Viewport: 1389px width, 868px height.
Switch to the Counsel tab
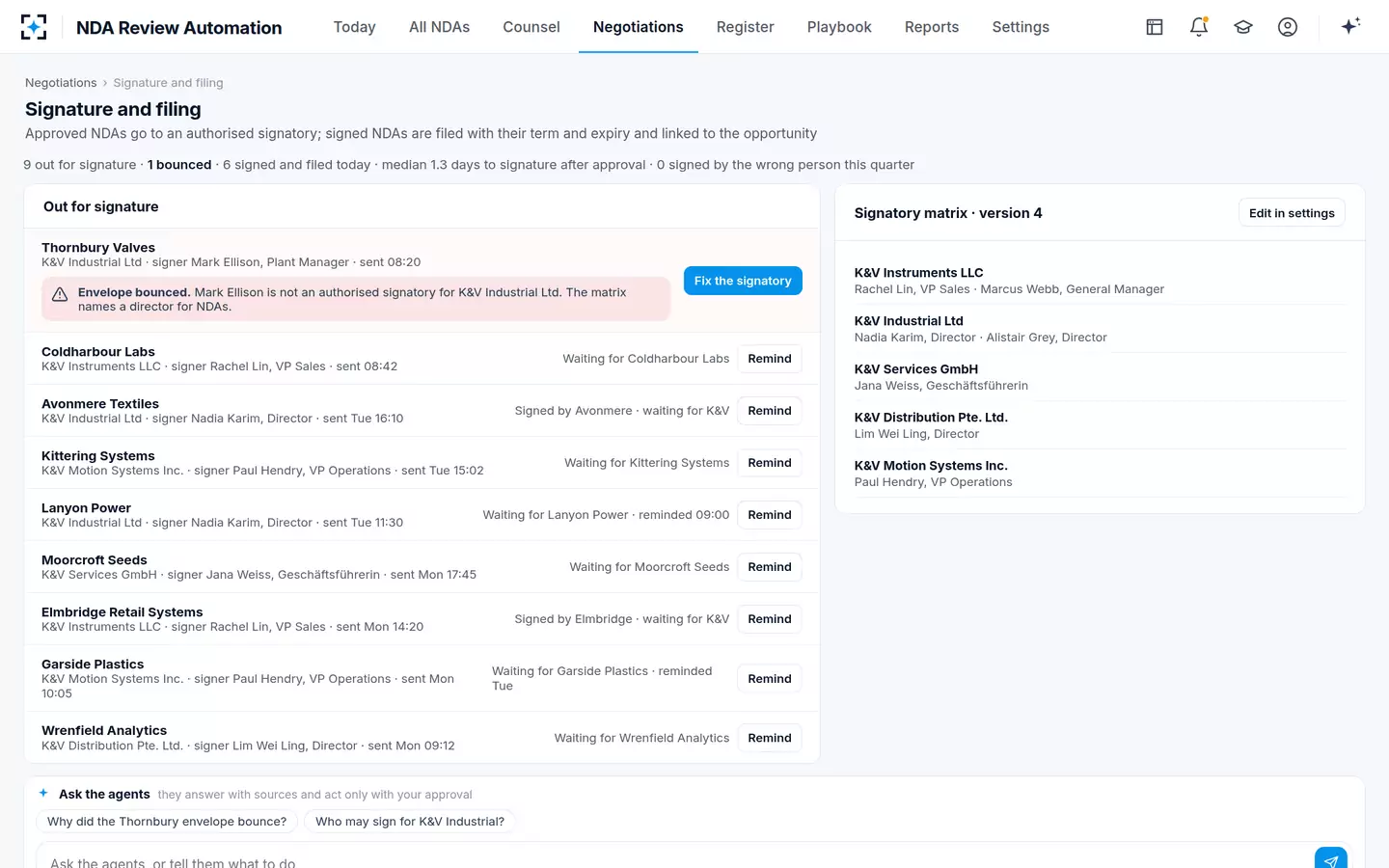pyautogui.click(x=531, y=27)
